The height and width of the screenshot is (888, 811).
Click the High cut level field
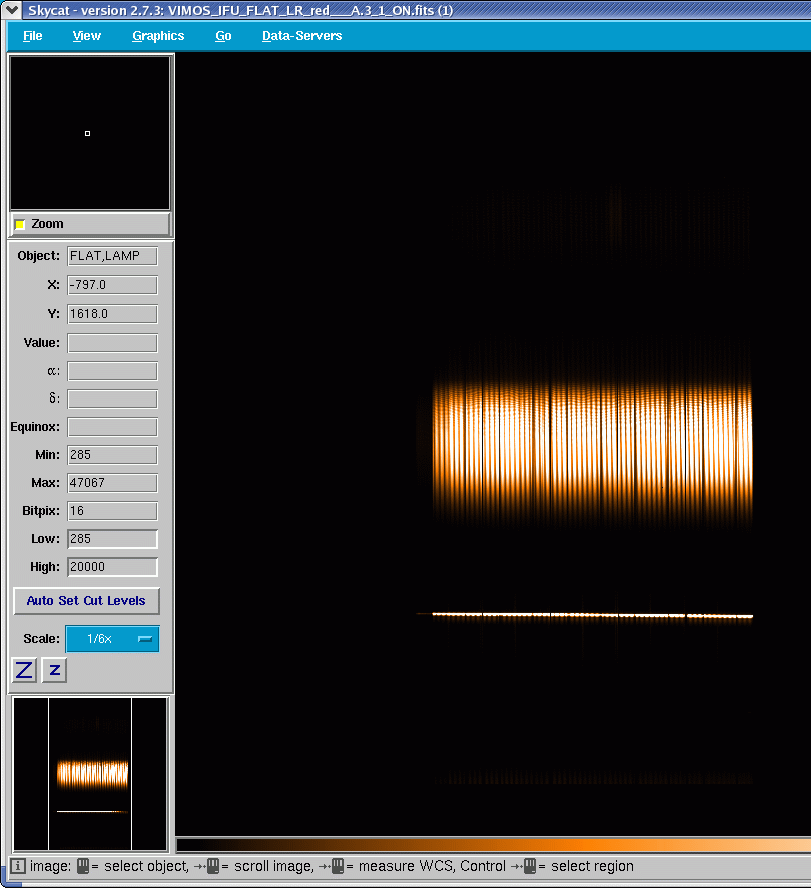112,567
